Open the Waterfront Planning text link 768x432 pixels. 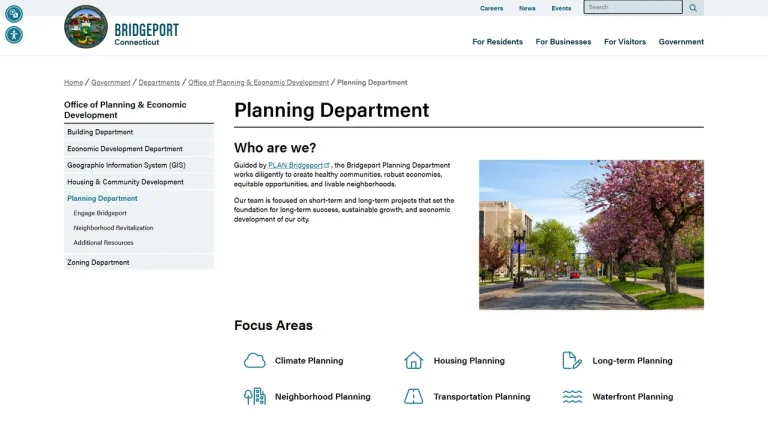(x=632, y=396)
